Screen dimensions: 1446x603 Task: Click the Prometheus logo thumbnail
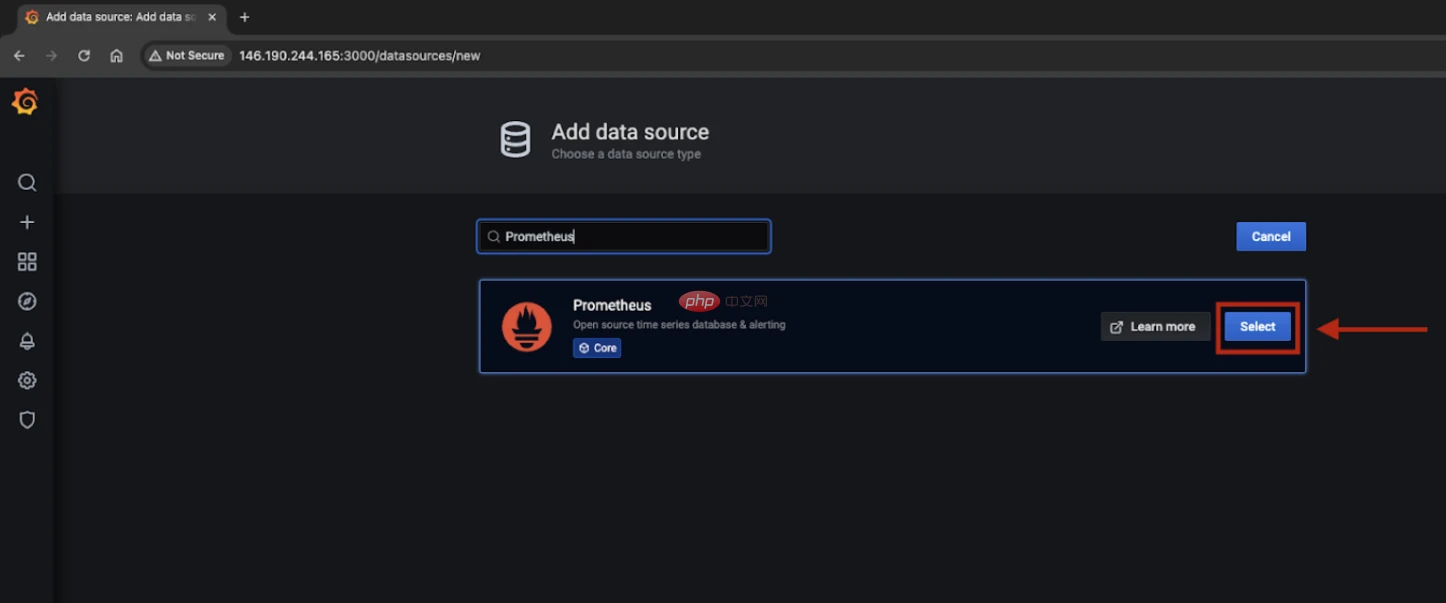527,326
